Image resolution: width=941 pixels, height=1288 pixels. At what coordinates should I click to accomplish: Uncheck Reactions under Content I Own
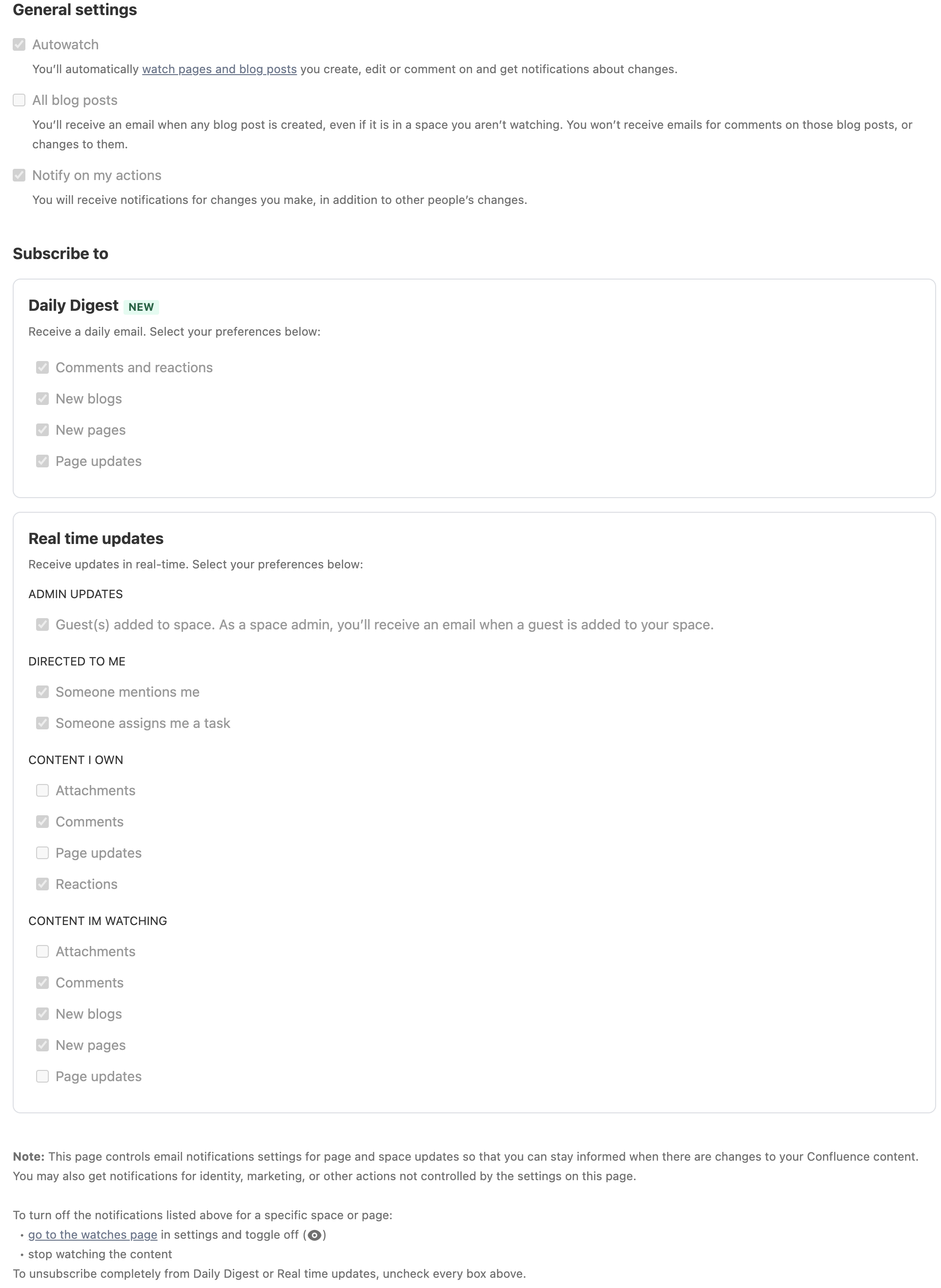pos(43,884)
